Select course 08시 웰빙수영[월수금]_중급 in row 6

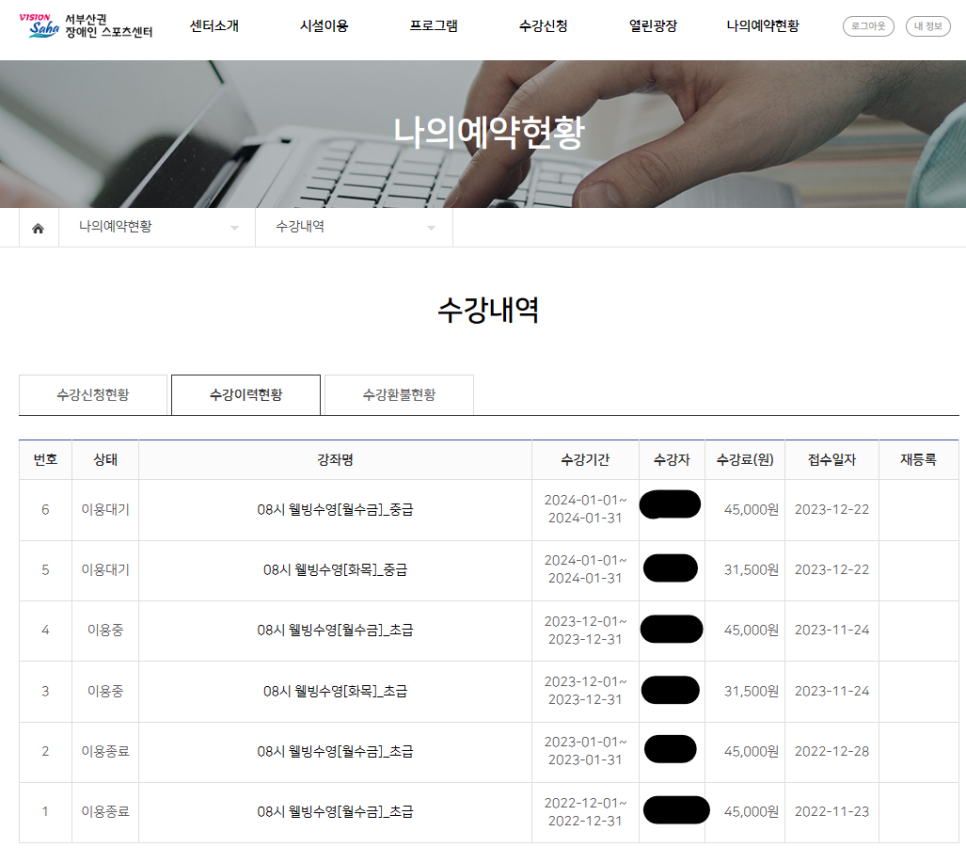point(335,509)
